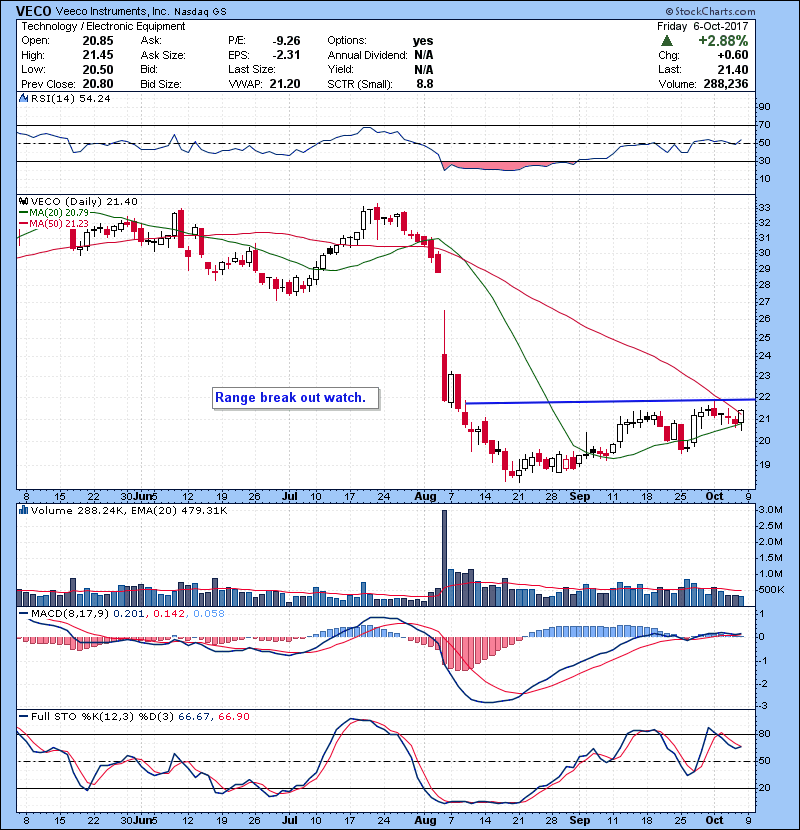800x830 pixels.
Task: Click the StockCharts.com copyright label
Action: pyautogui.click(x=711, y=11)
